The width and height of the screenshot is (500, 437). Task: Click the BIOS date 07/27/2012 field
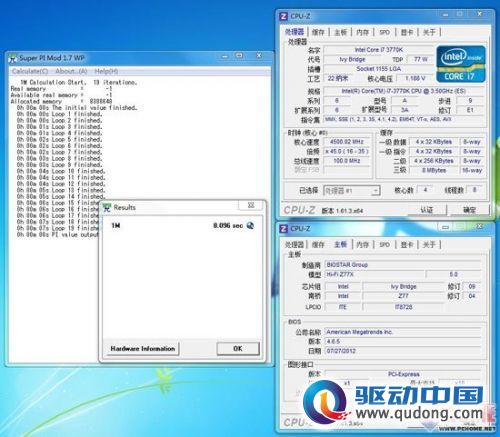click(x=403, y=351)
